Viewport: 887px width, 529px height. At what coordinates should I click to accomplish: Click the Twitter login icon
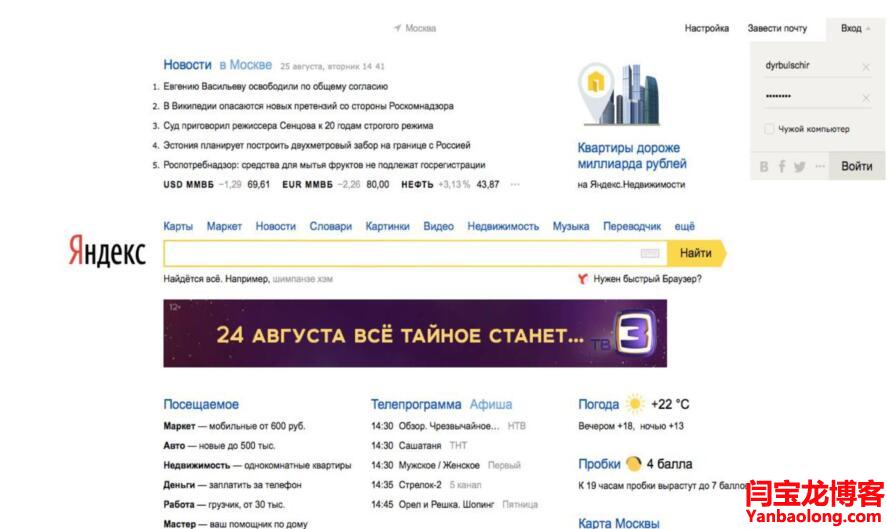click(799, 167)
